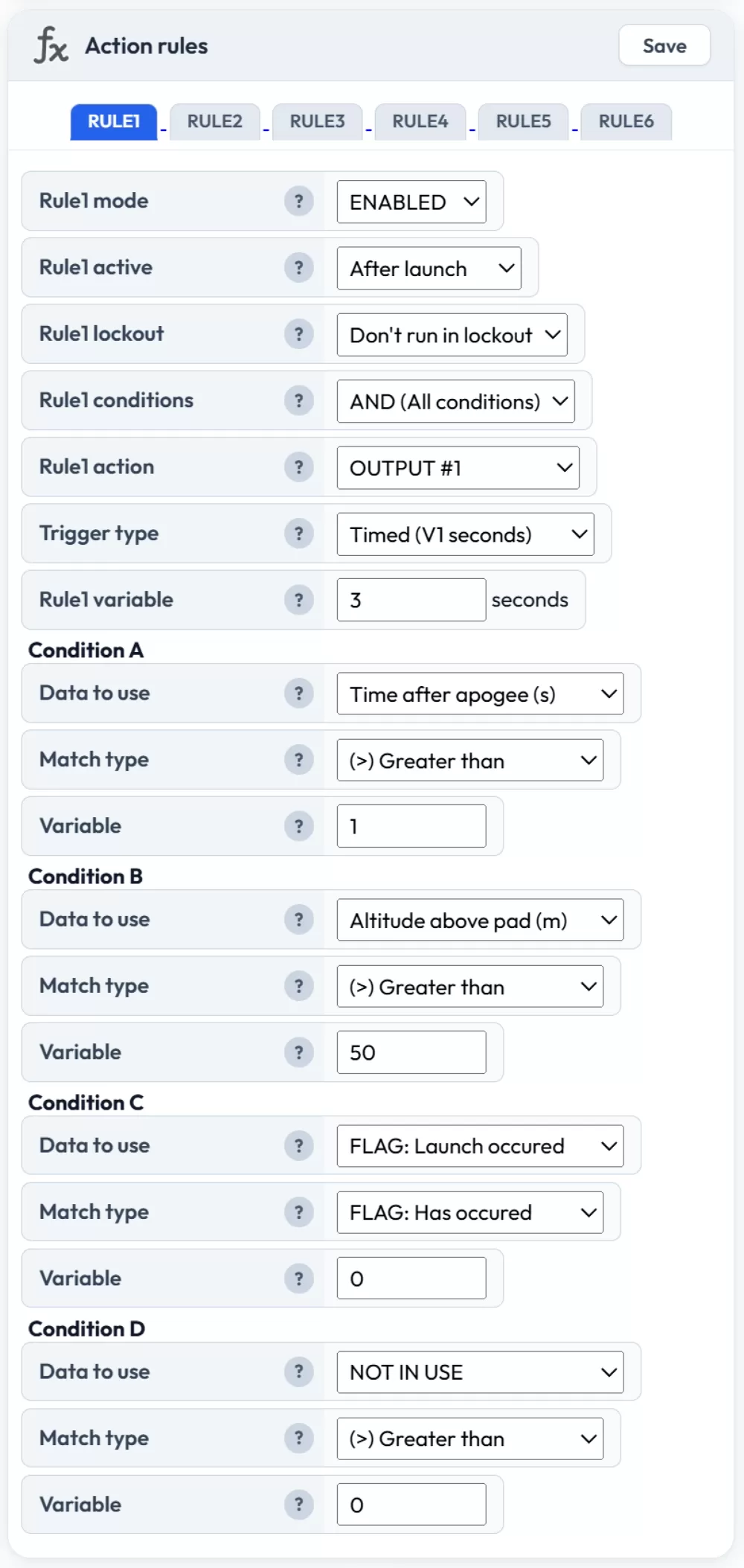Click Condition B Variable field showing 50
744x1568 pixels.
click(x=411, y=1052)
